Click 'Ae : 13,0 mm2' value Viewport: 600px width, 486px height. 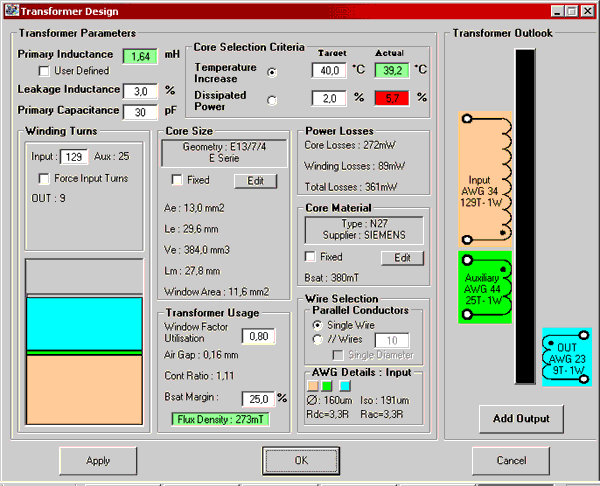[x=194, y=208]
